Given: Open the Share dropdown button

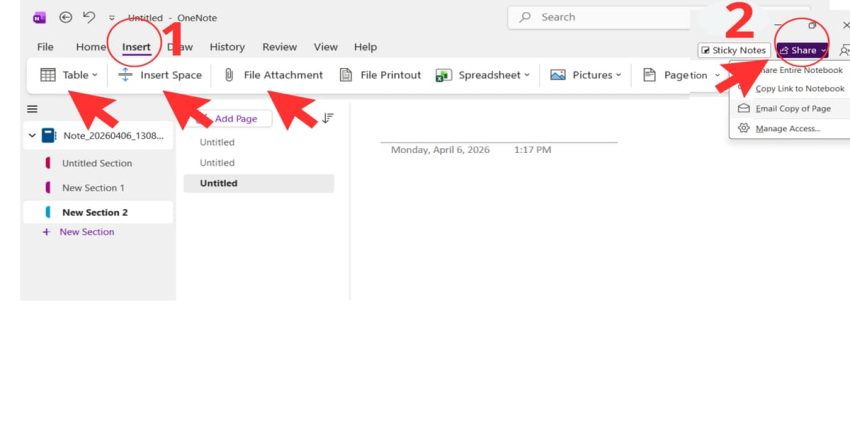Looking at the screenshot, I should point(803,50).
